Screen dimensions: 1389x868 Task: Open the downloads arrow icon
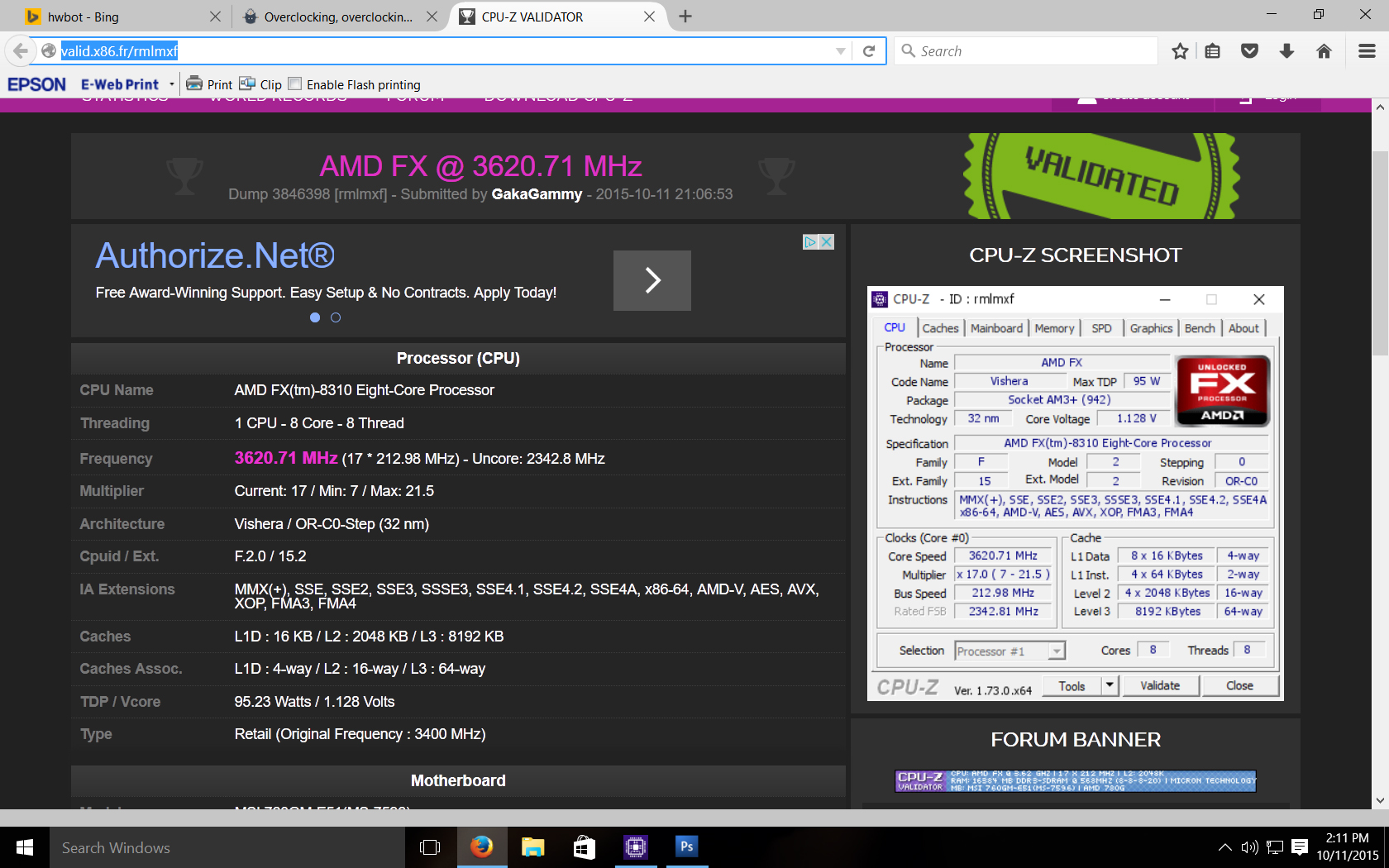point(1286,51)
